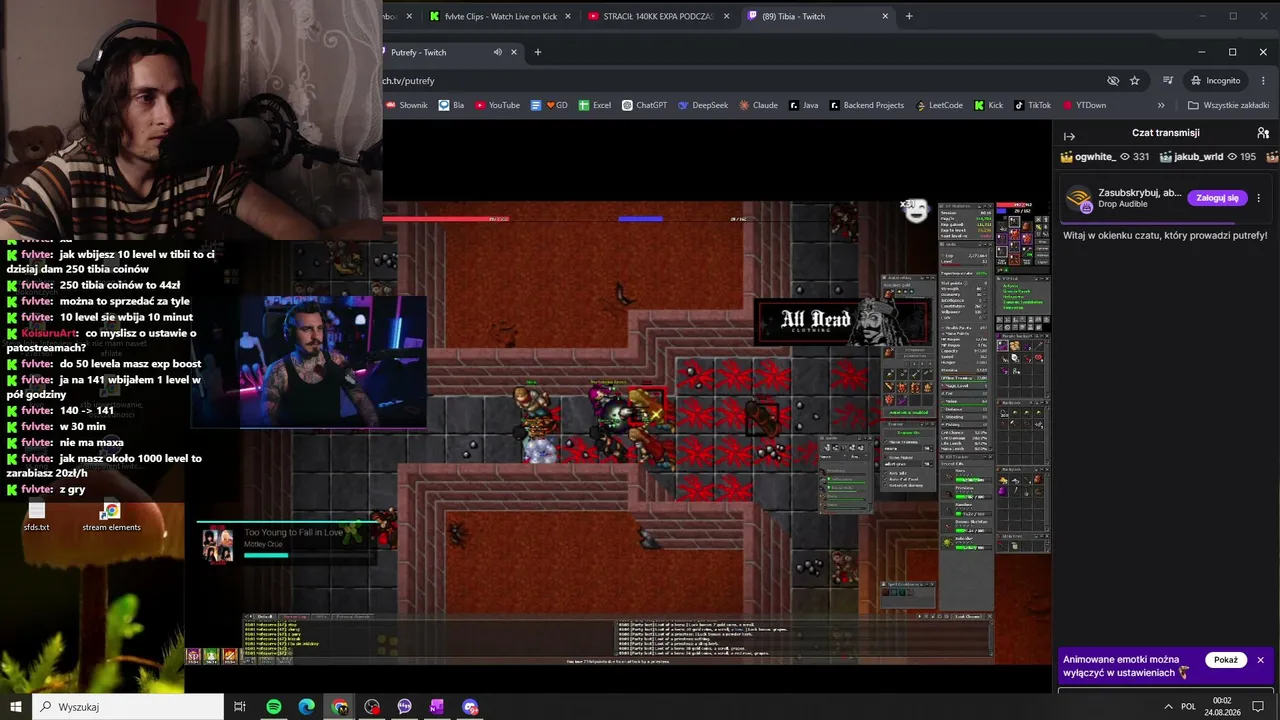Close the fvlvte Clips Kick tab
This screenshot has height=720, width=1280.
coord(568,16)
